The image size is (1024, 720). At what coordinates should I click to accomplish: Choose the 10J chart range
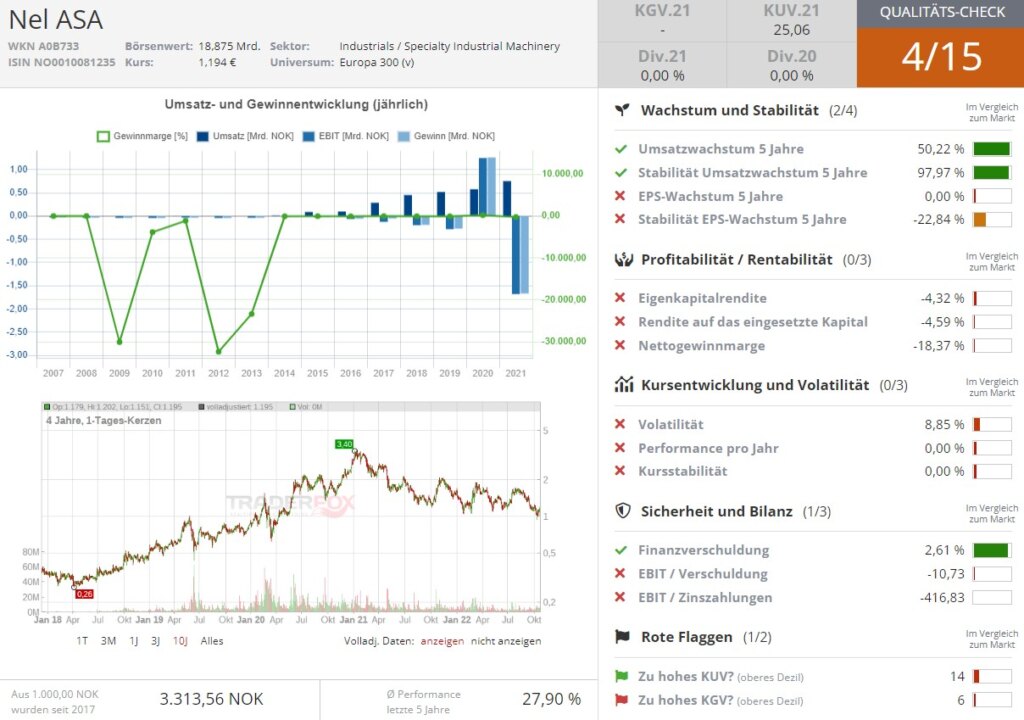180,641
